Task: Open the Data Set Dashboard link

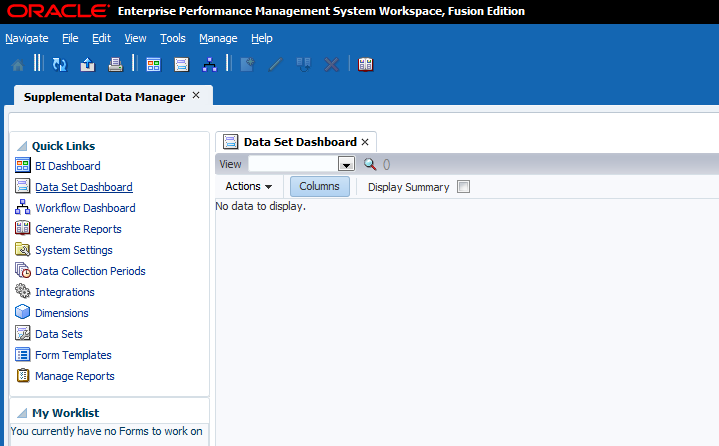Action: tap(84, 187)
